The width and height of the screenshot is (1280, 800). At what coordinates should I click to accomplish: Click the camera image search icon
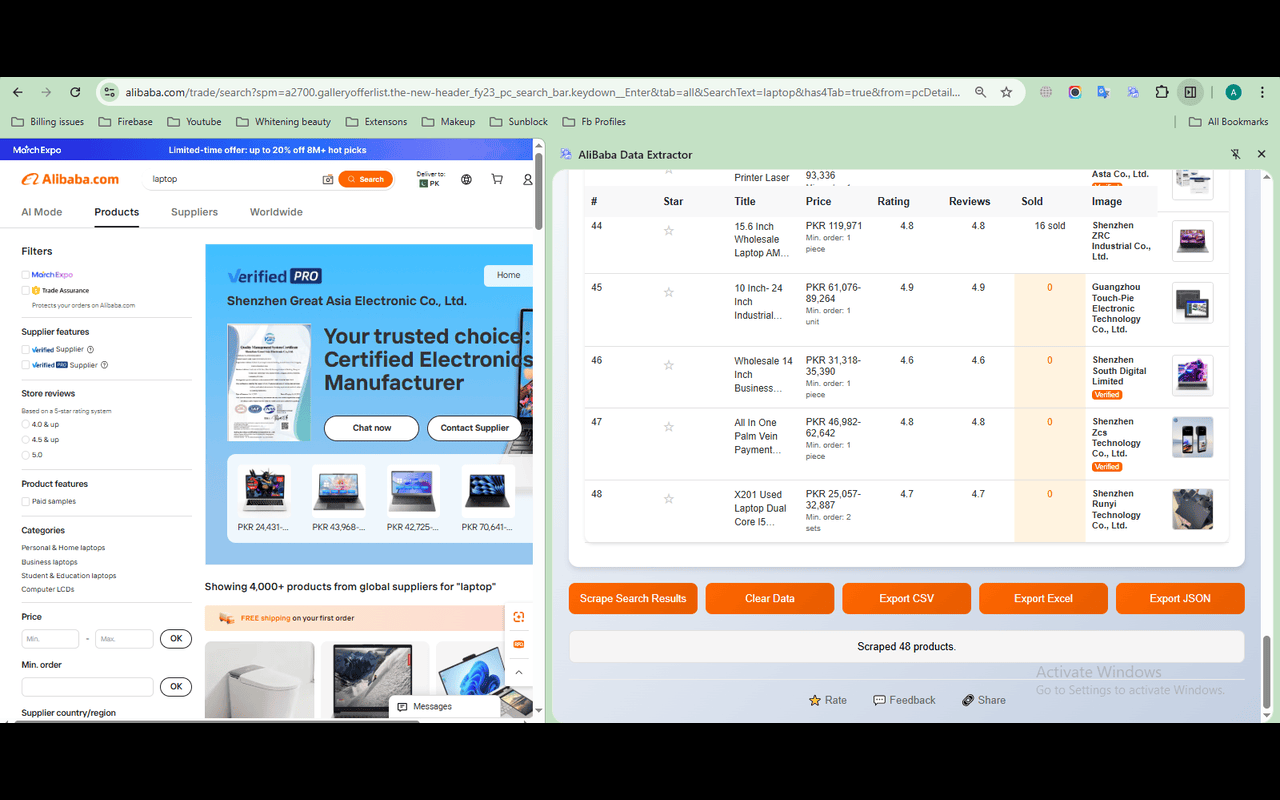327,180
